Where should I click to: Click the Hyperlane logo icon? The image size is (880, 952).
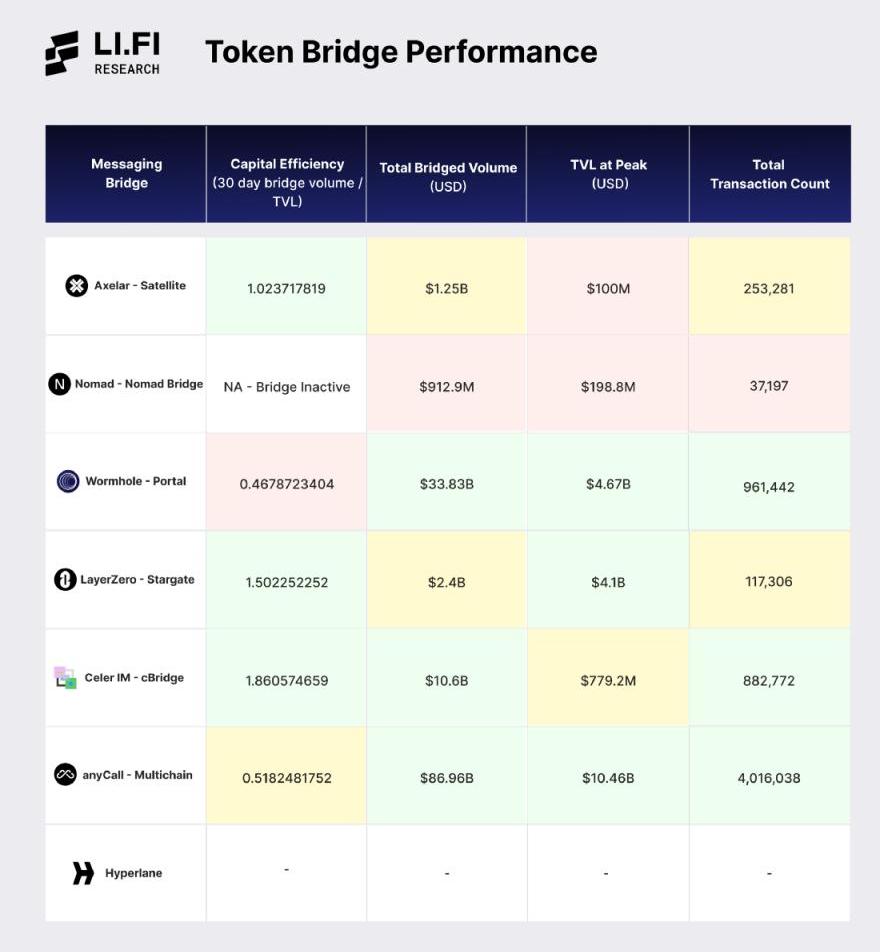pyautogui.click(x=83, y=873)
